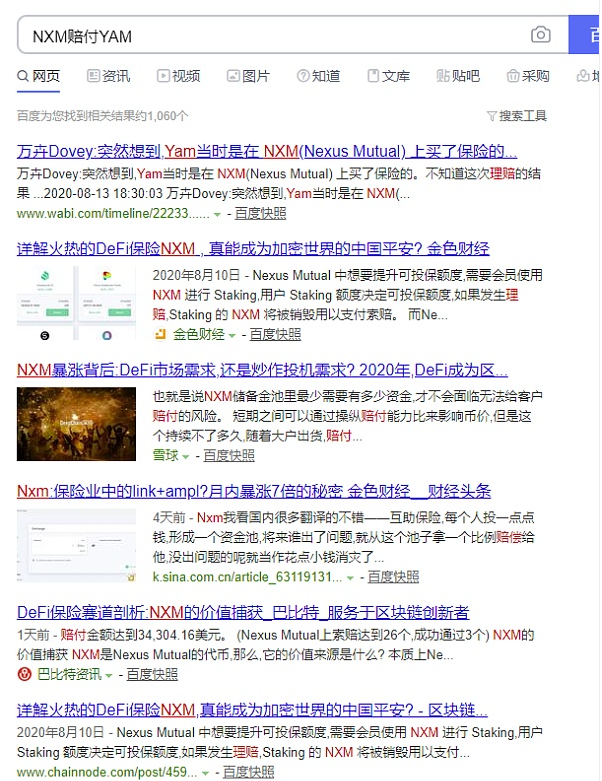Viewport: 602px width, 781px height.
Task: Open the 采购 tab
Action: point(528,76)
